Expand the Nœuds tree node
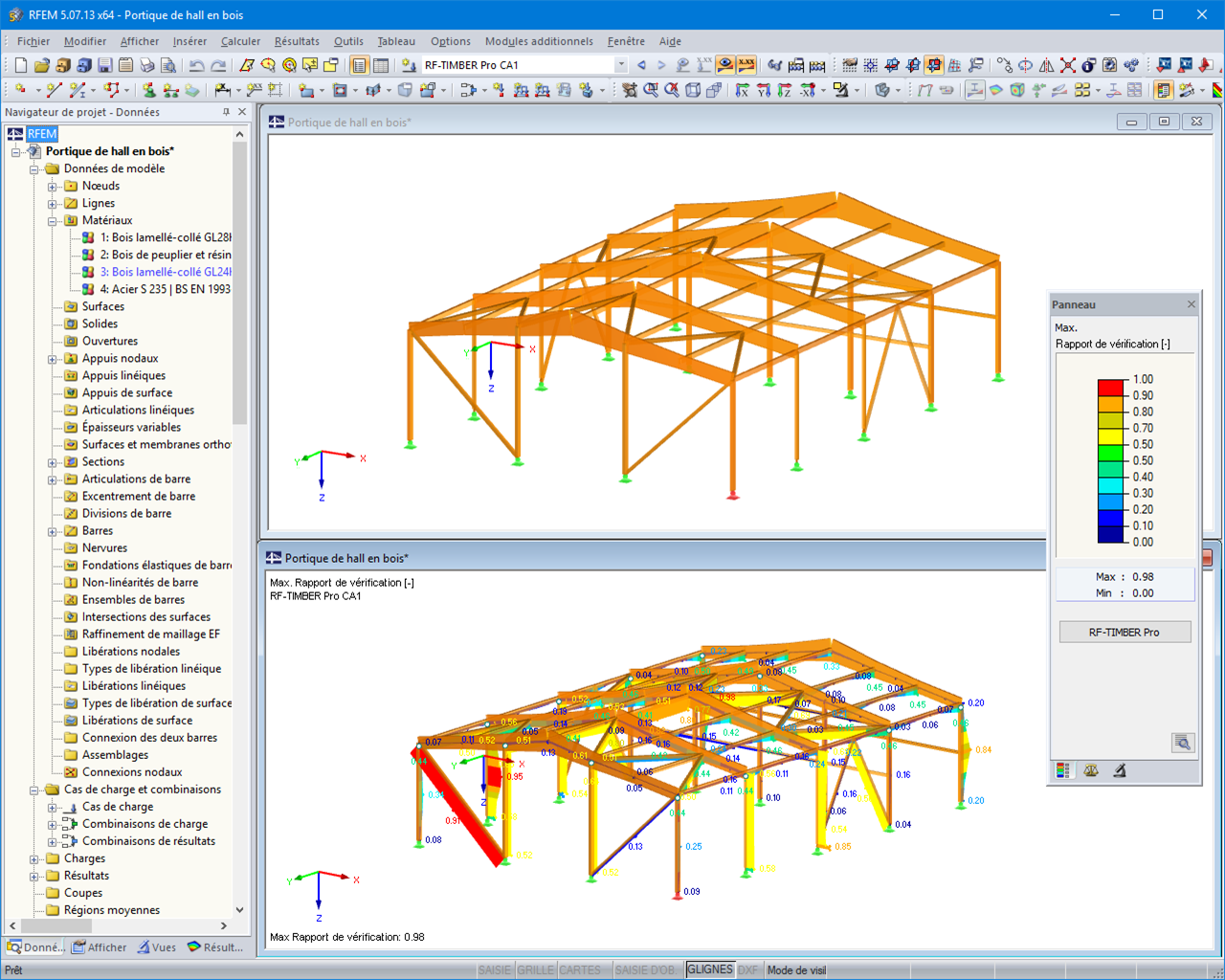The height and width of the screenshot is (980, 1225). (53, 187)
